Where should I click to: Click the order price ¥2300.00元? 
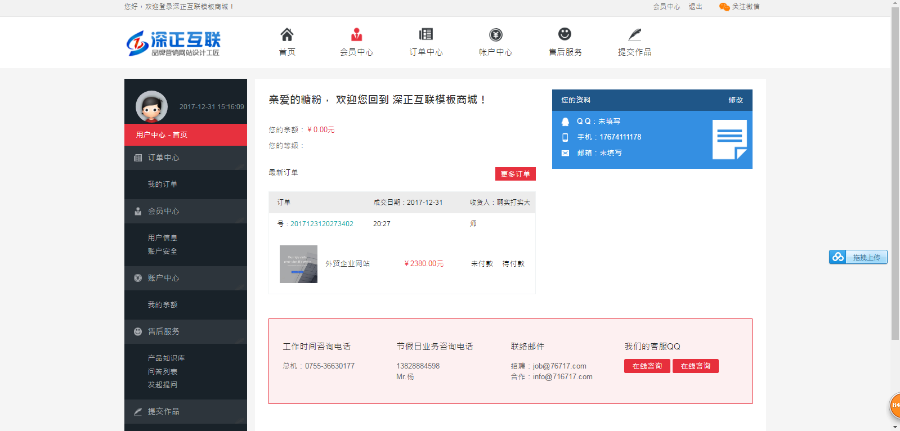click(424, 264)
